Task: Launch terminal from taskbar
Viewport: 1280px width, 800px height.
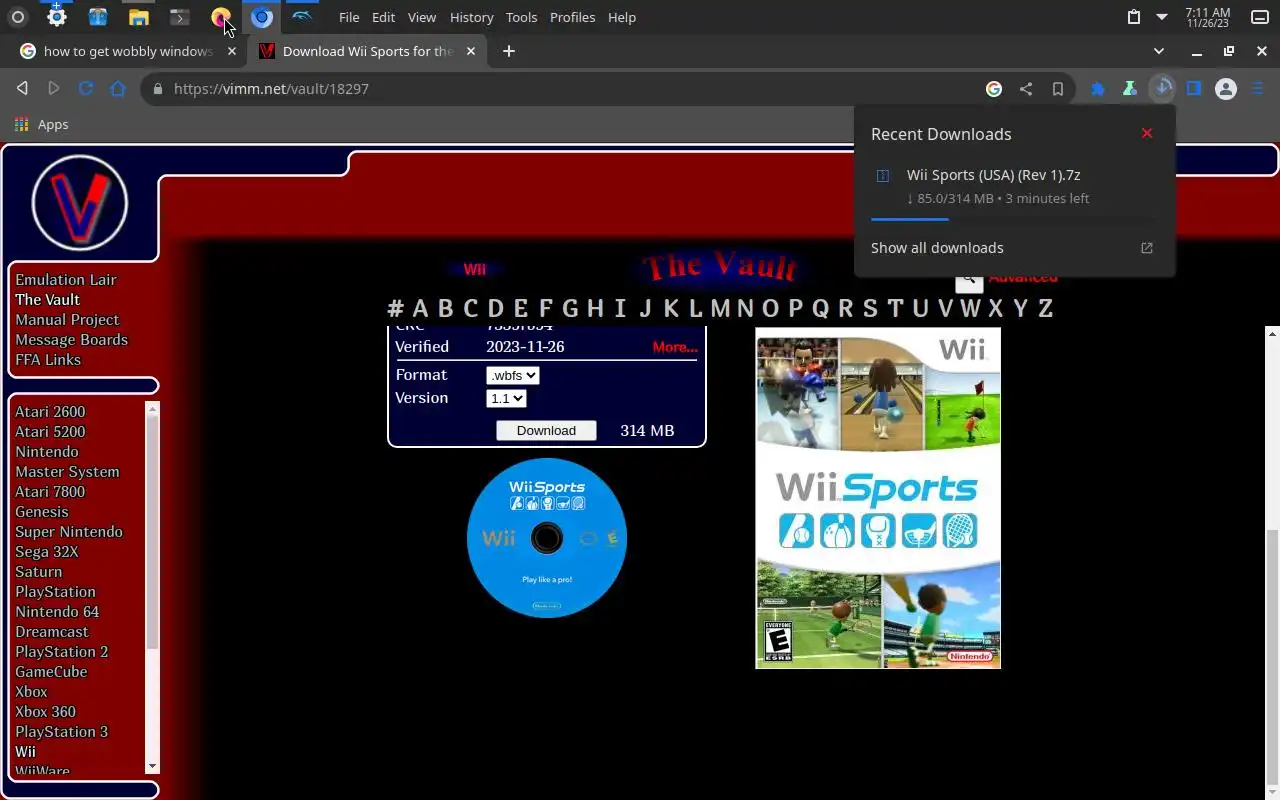Action: tap(179, 17)
